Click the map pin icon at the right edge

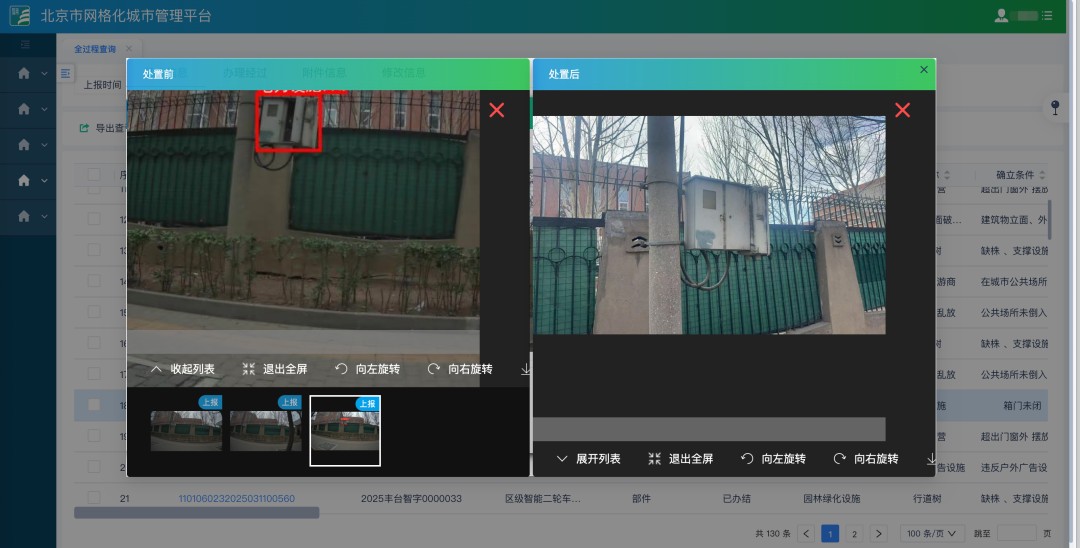pos(1055,107)
